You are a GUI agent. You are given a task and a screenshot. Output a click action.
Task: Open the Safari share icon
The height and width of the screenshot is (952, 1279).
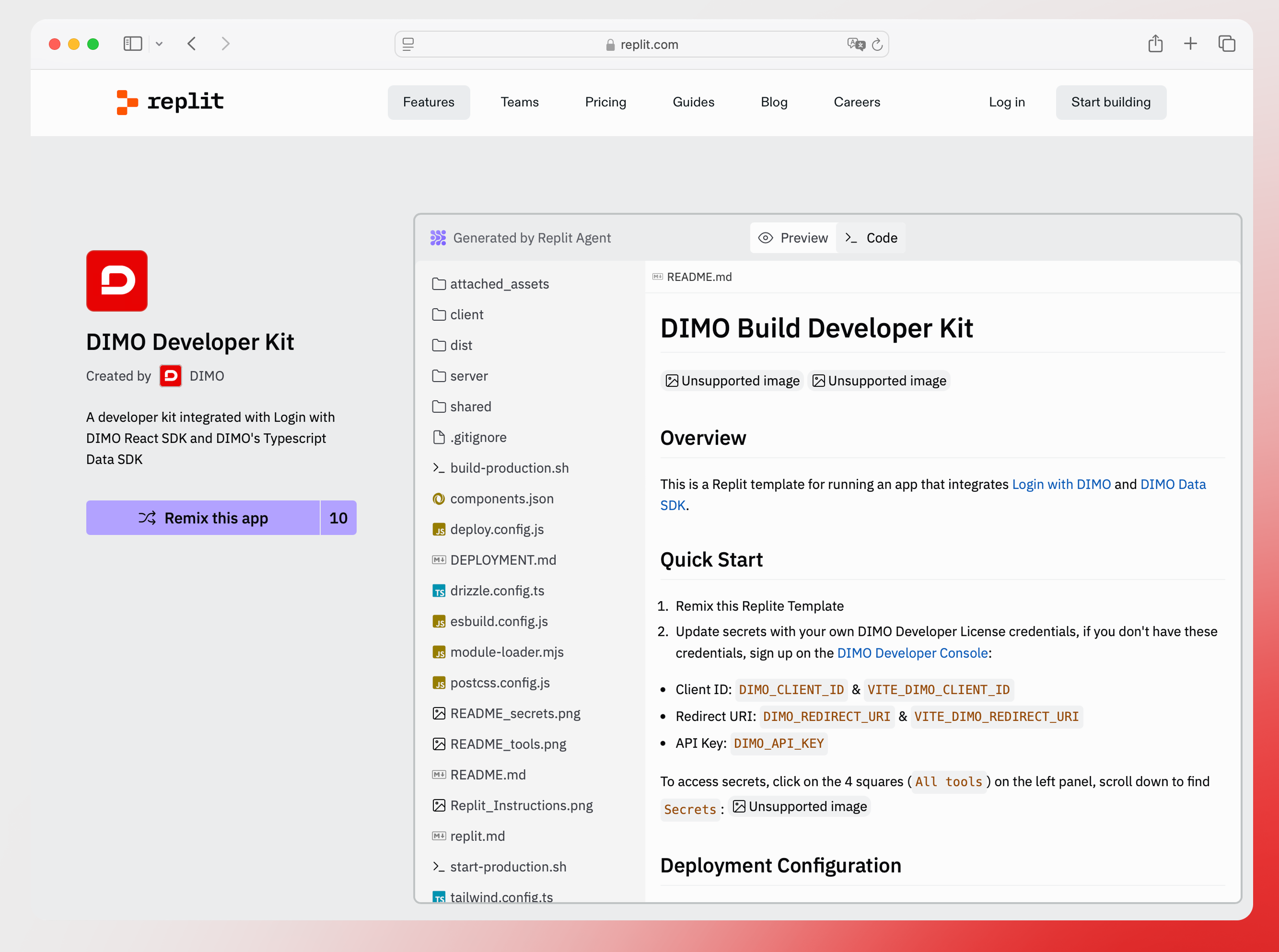click(x=1155, y=44)
